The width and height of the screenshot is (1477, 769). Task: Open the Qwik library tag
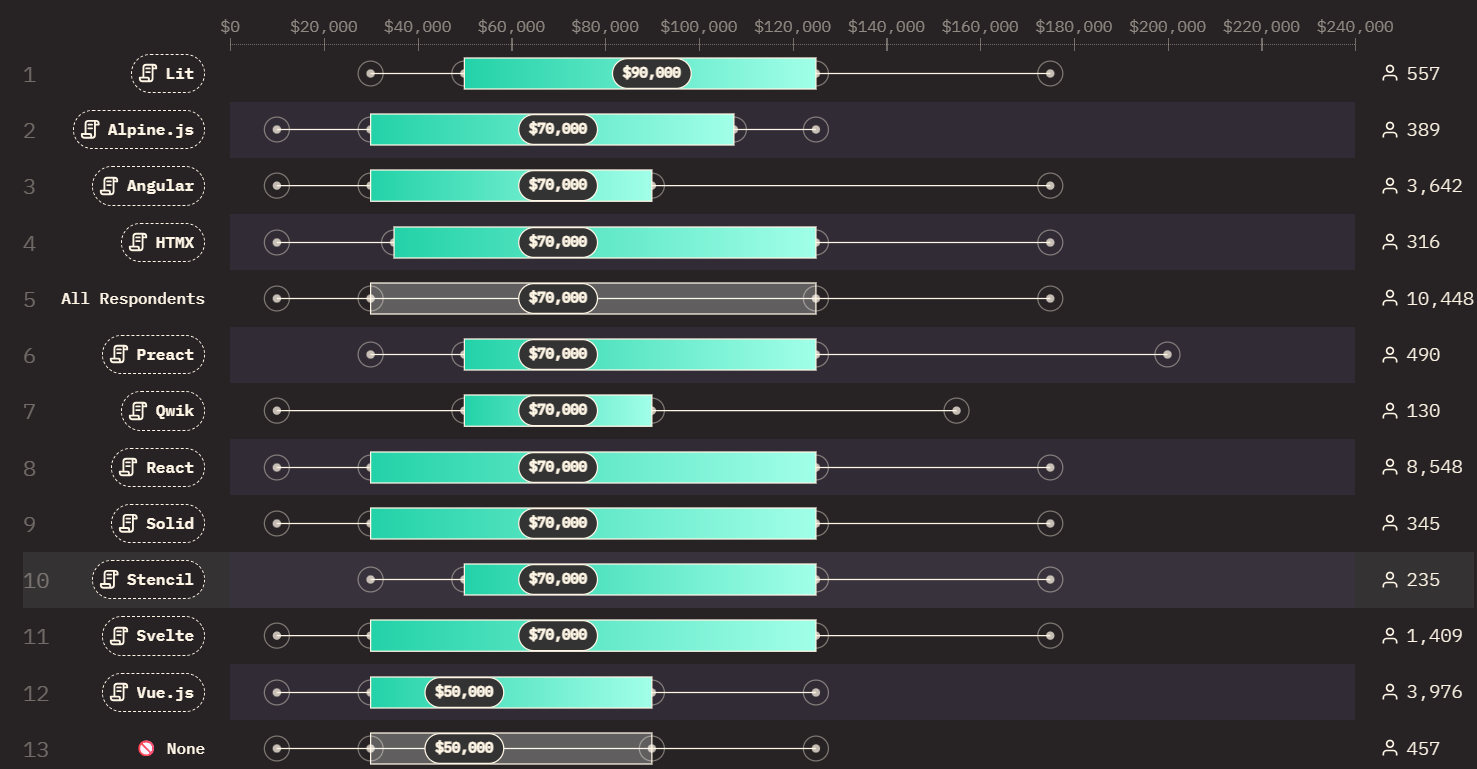pos(163,411)
